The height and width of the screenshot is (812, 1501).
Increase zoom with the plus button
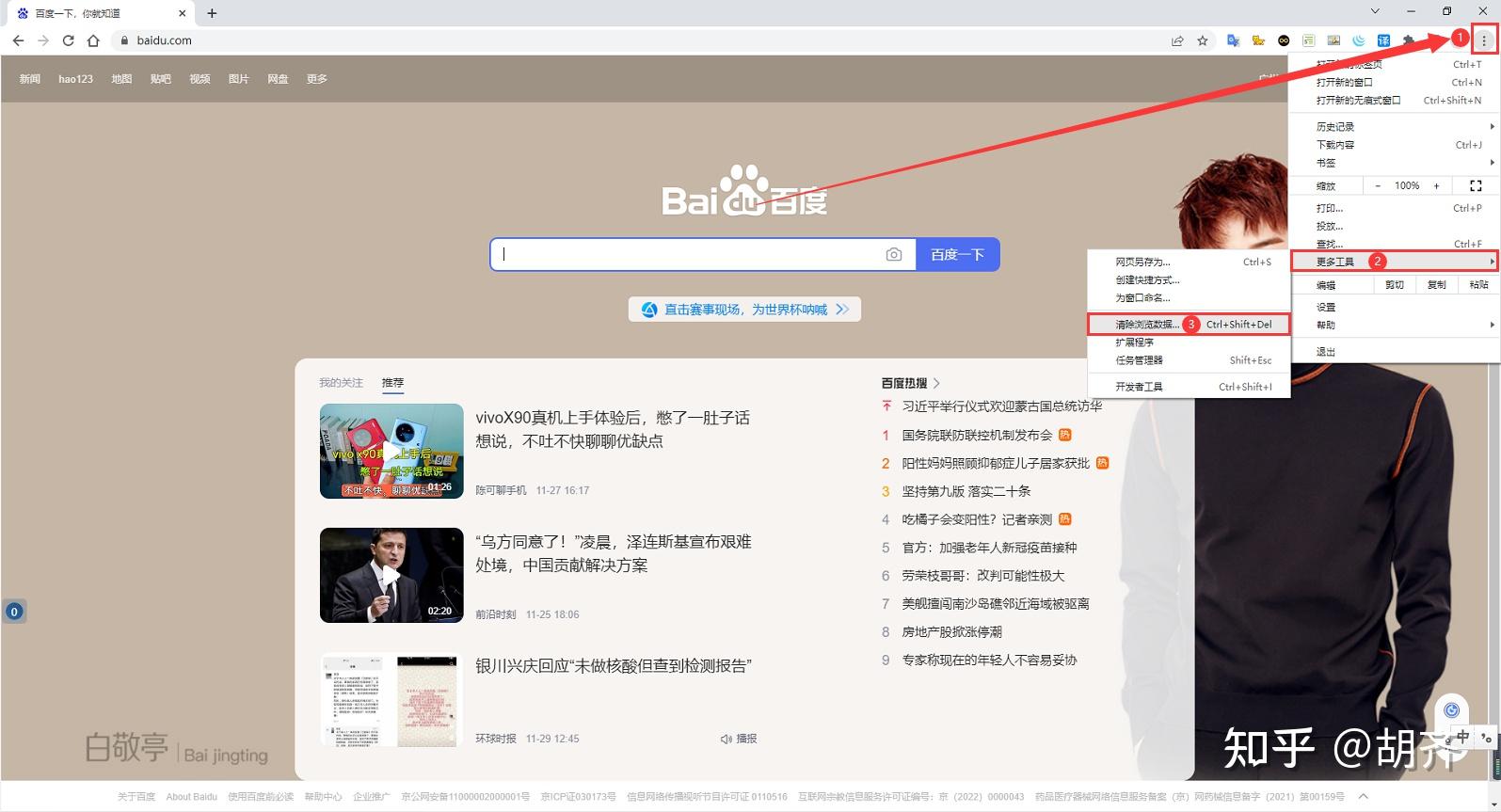click(1437, 185)
